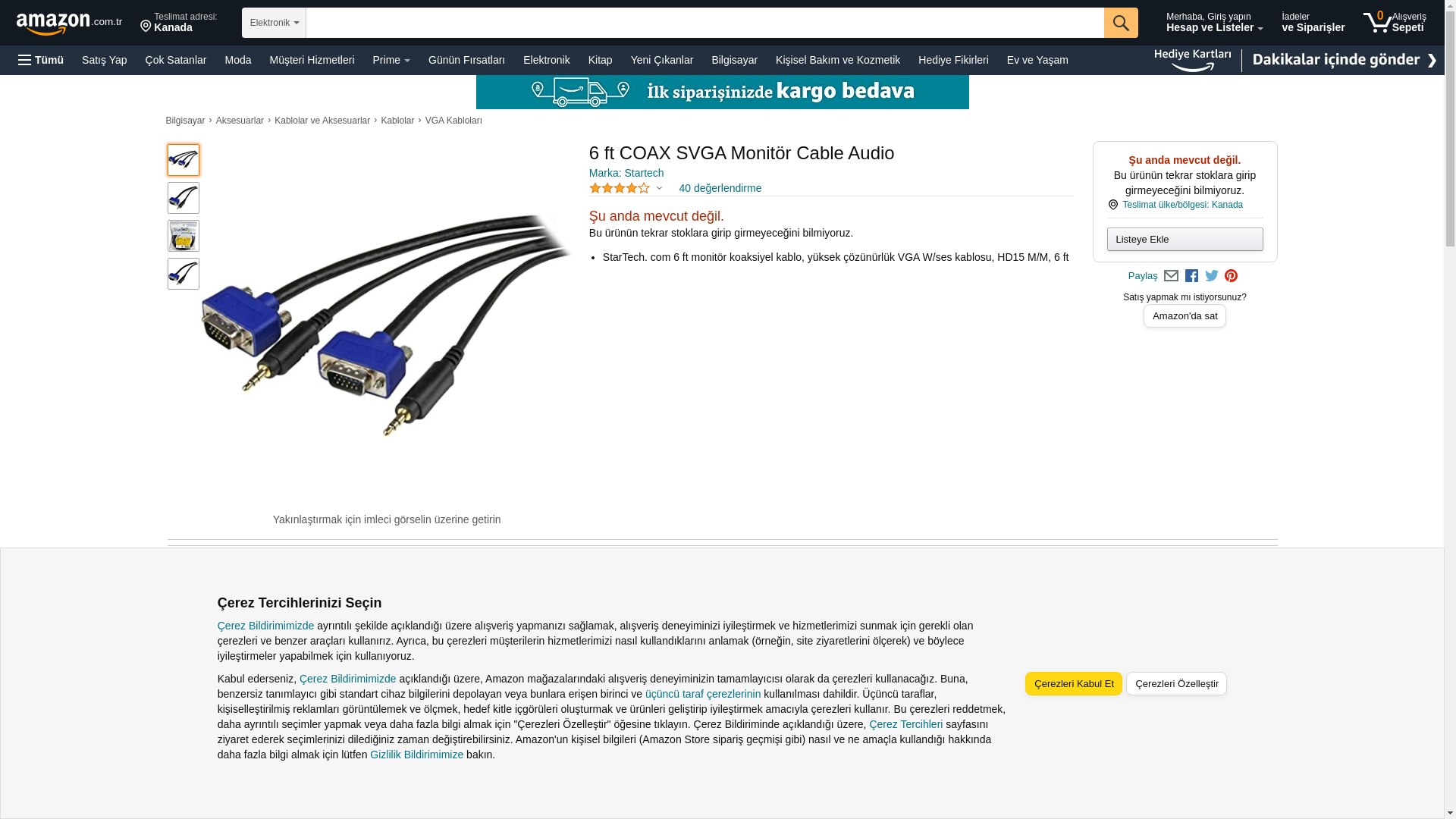Click the Listeye Ekle button

click(x=1185, y=240)
